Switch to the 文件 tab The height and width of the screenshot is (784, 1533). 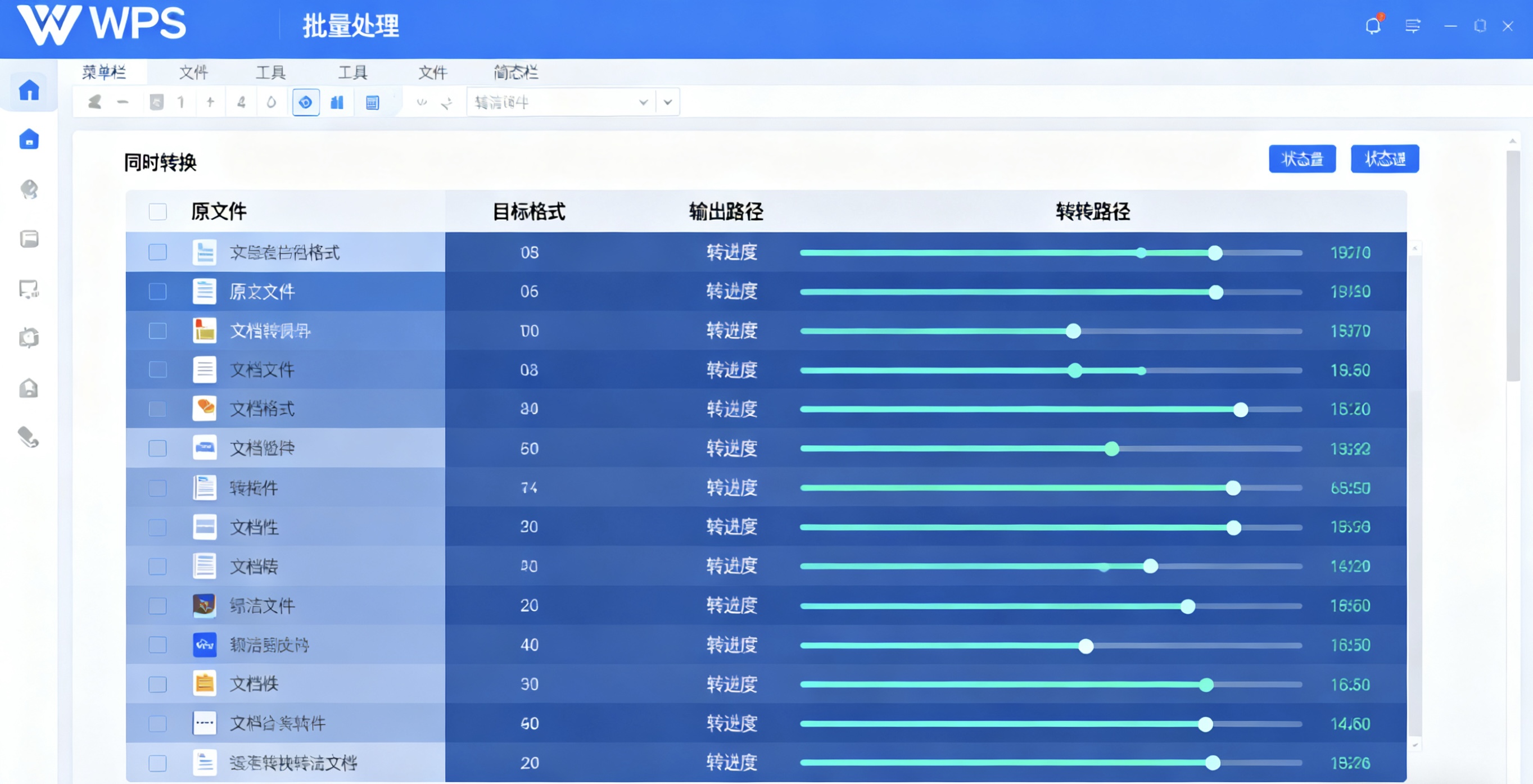(x=193, y=72)
